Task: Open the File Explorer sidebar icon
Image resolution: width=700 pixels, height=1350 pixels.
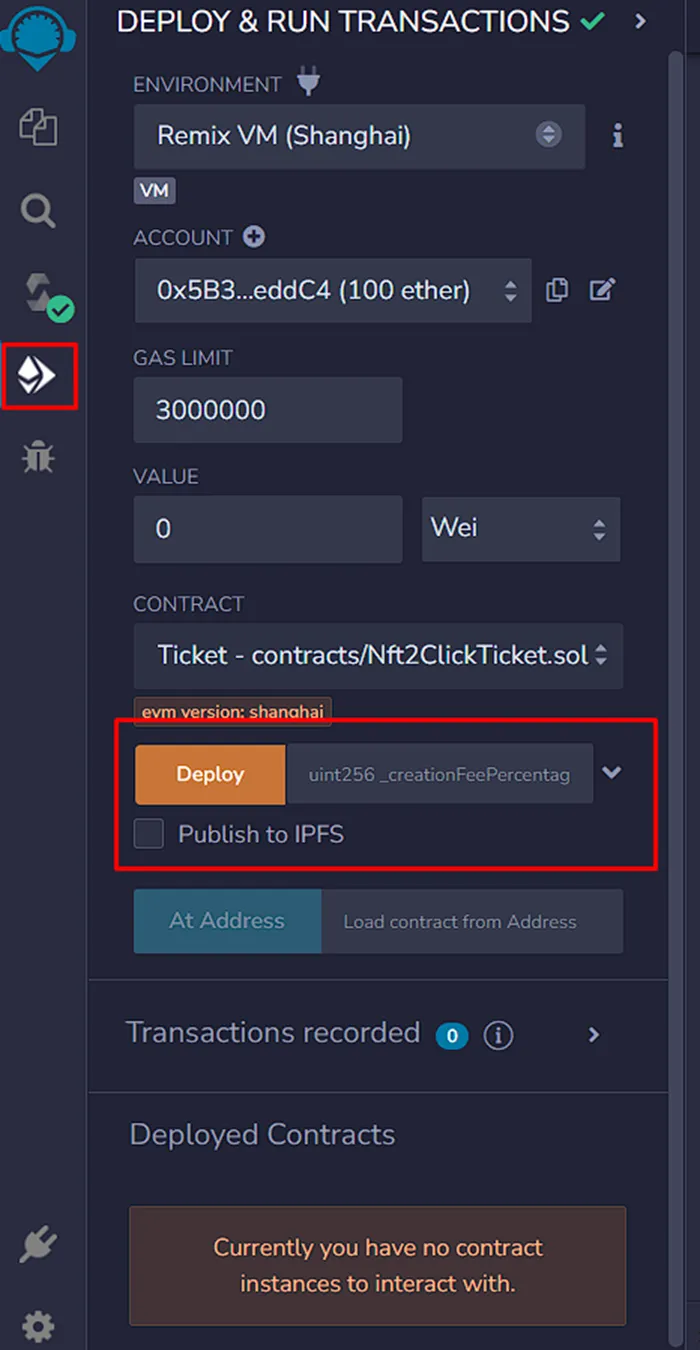Action: coord(39,127)
